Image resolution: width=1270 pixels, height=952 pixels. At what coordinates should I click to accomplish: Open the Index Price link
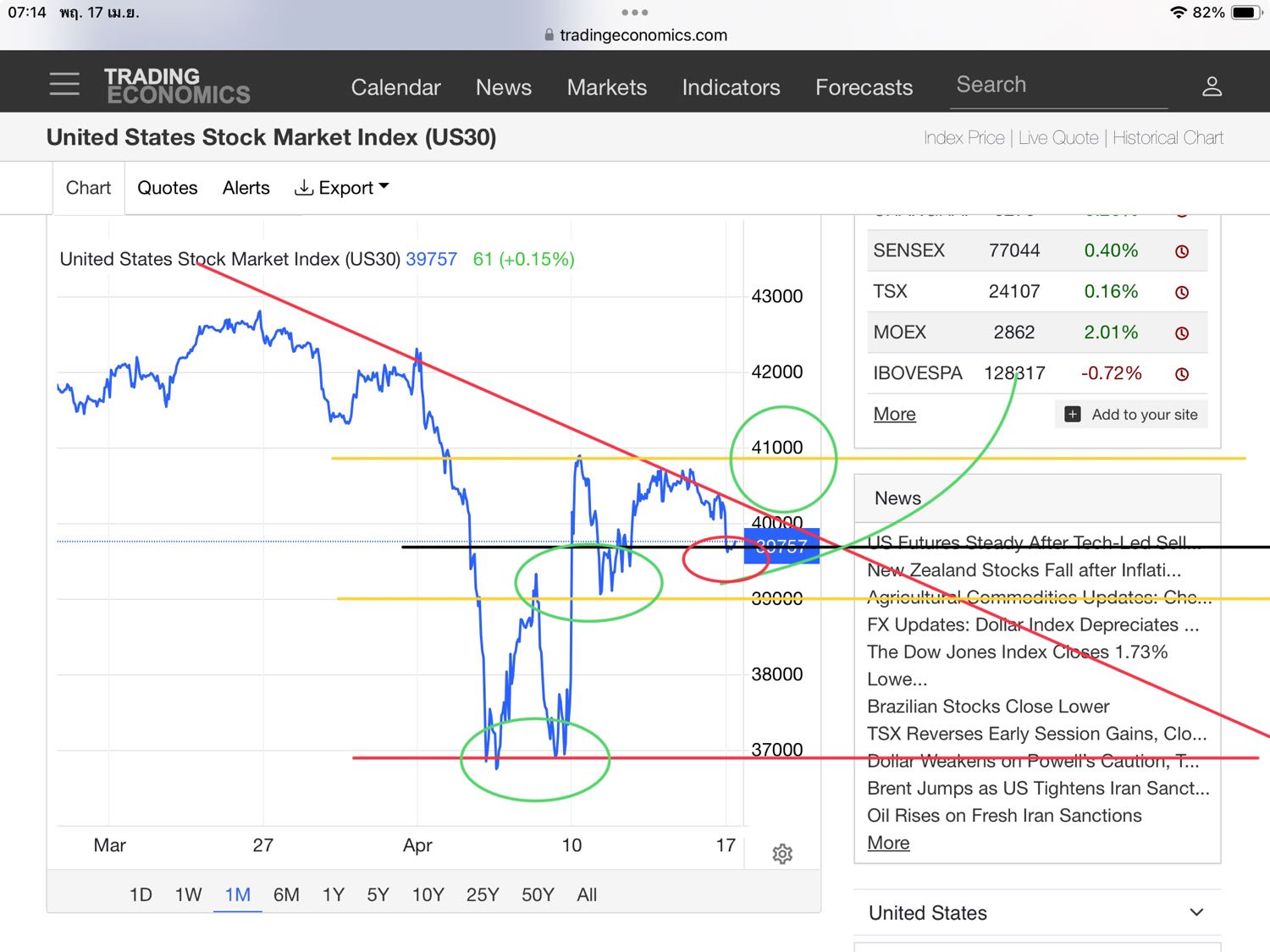coord(964,138)
